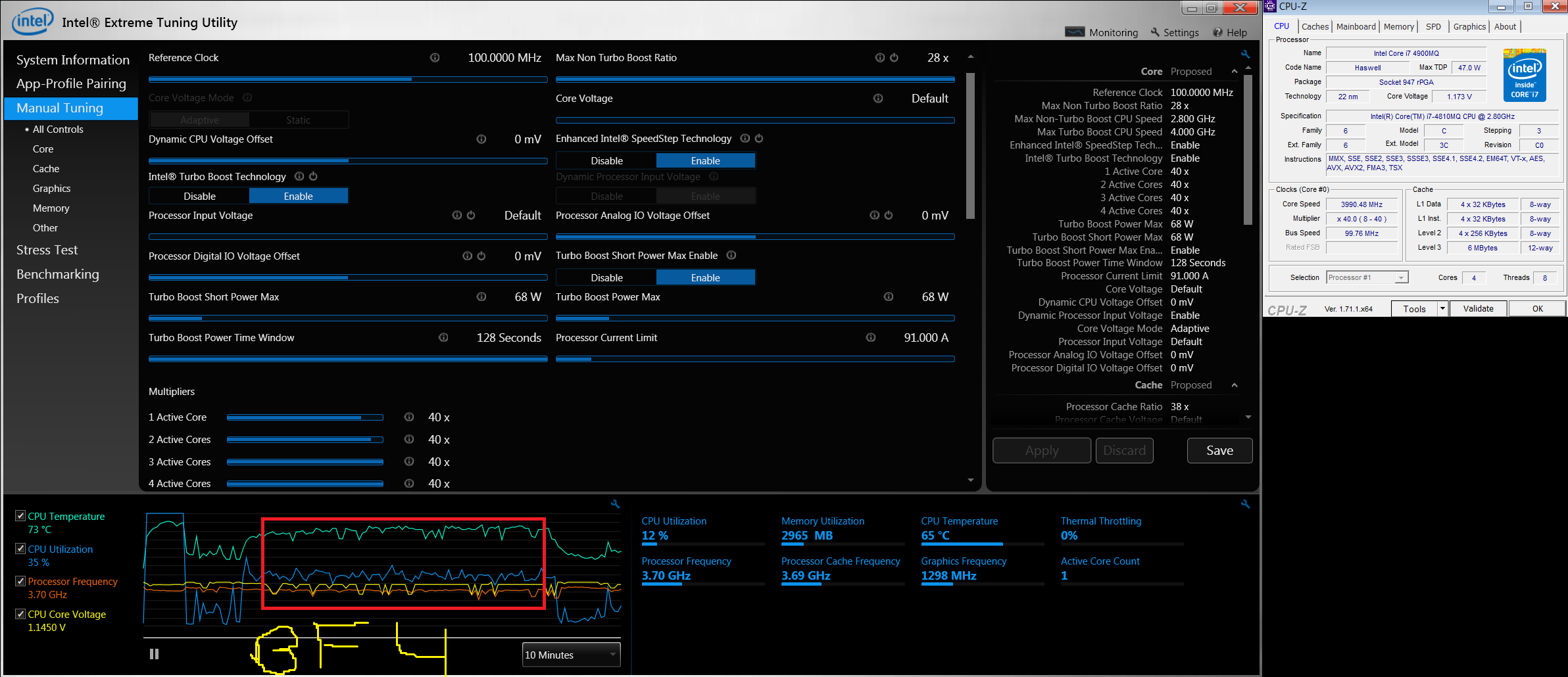Click power icon for Intel Turbo Boost Technology
This screenshot has height=677, width=1568.
[313, 176]
